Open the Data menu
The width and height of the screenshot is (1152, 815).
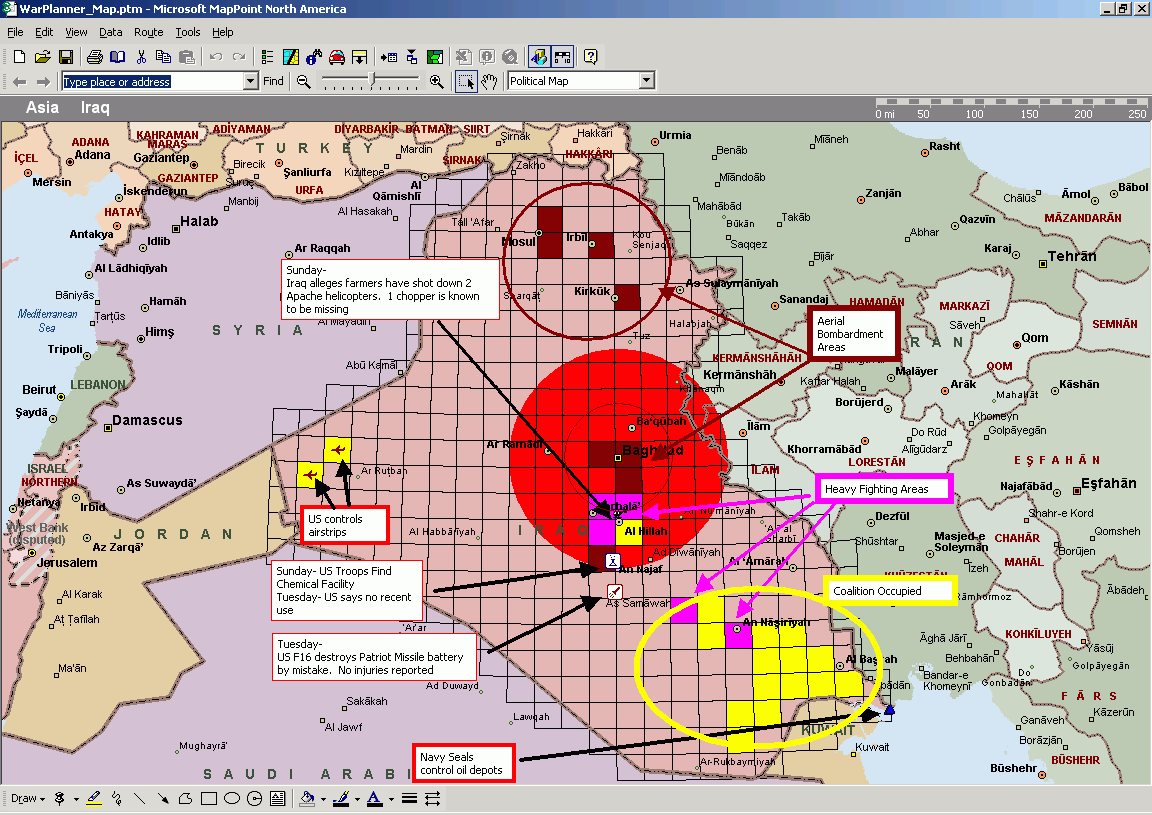pos(110,32)
